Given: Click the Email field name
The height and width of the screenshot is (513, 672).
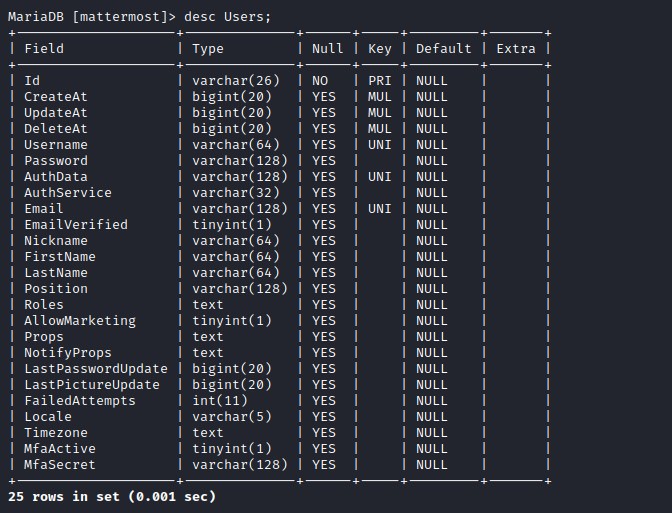Looking at the screenshot, I should point(44,208).
